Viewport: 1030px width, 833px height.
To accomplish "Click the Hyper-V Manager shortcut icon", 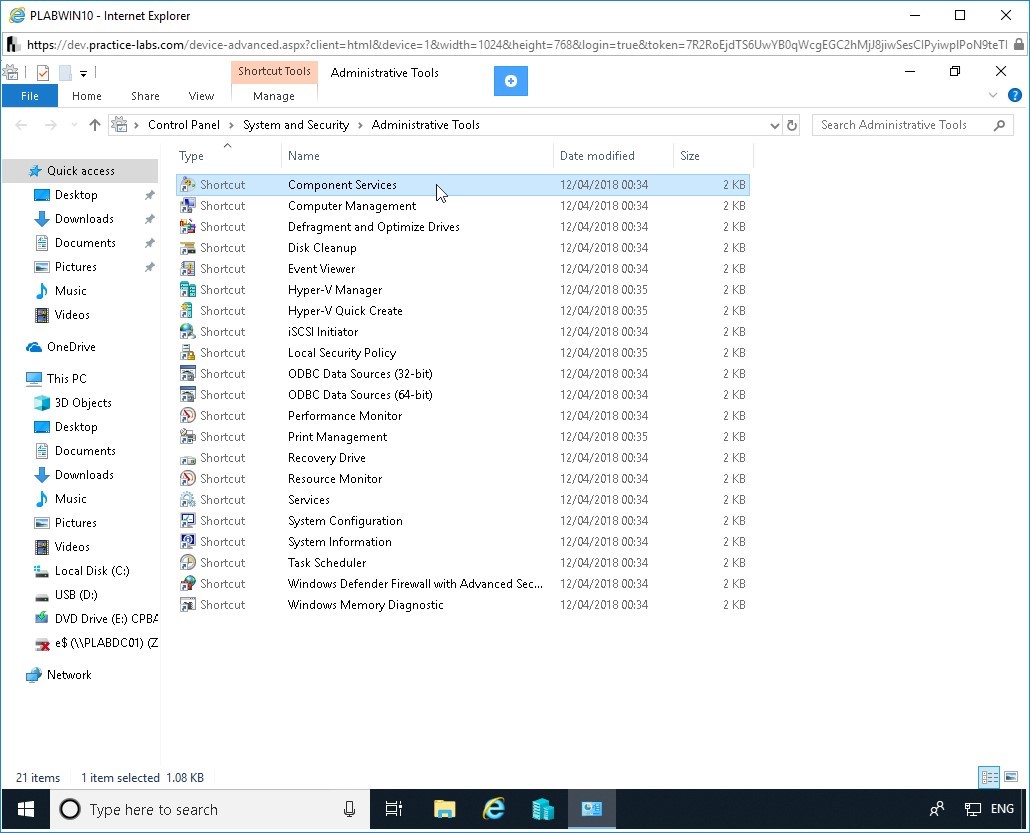I will pos(188,290).
